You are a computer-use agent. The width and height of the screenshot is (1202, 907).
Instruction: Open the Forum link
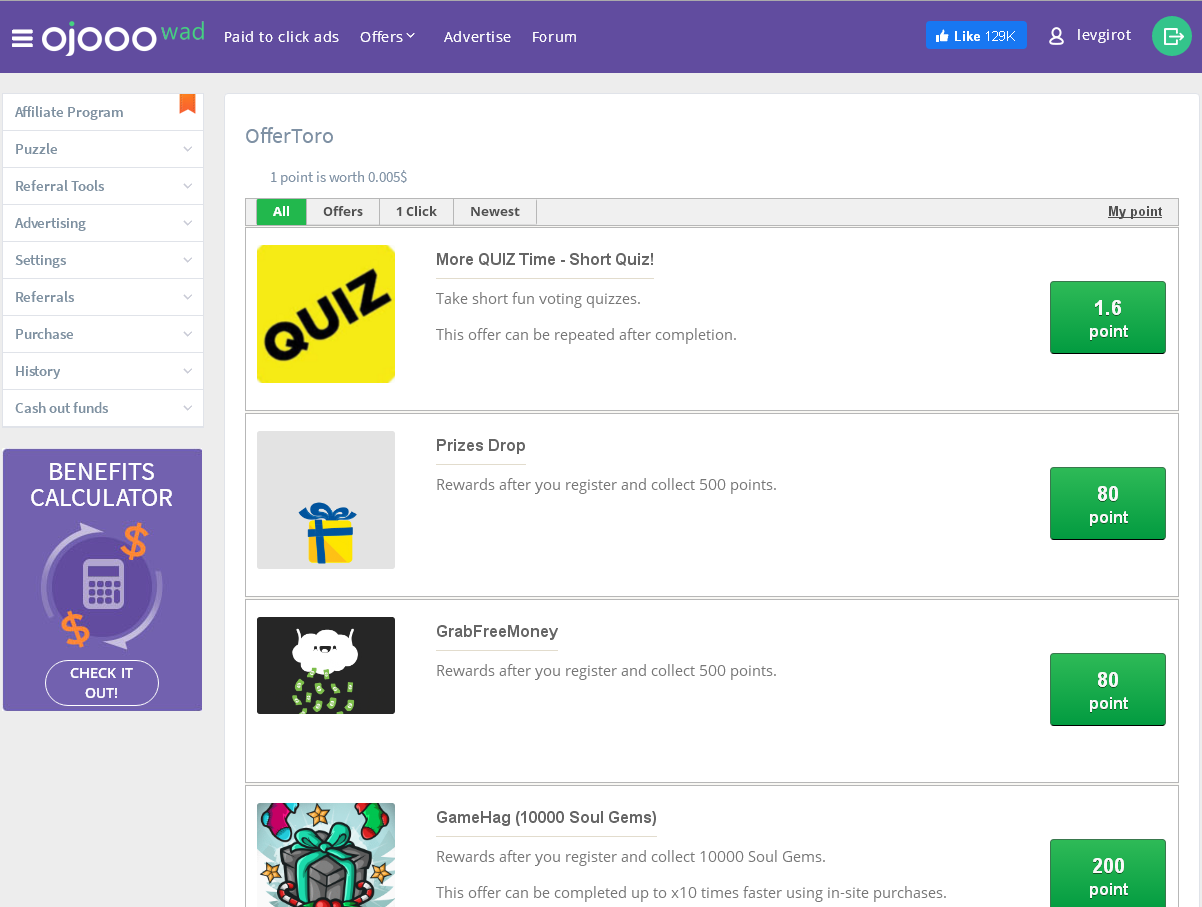554,37
